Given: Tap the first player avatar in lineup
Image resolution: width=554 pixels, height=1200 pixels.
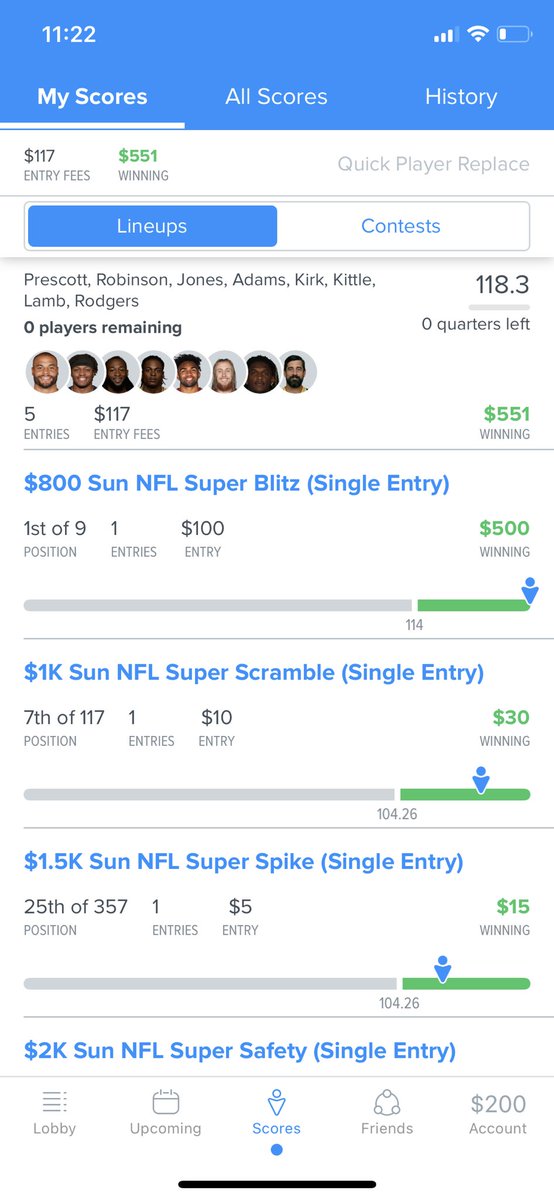Looking at the screenshot, I should 45,372.
